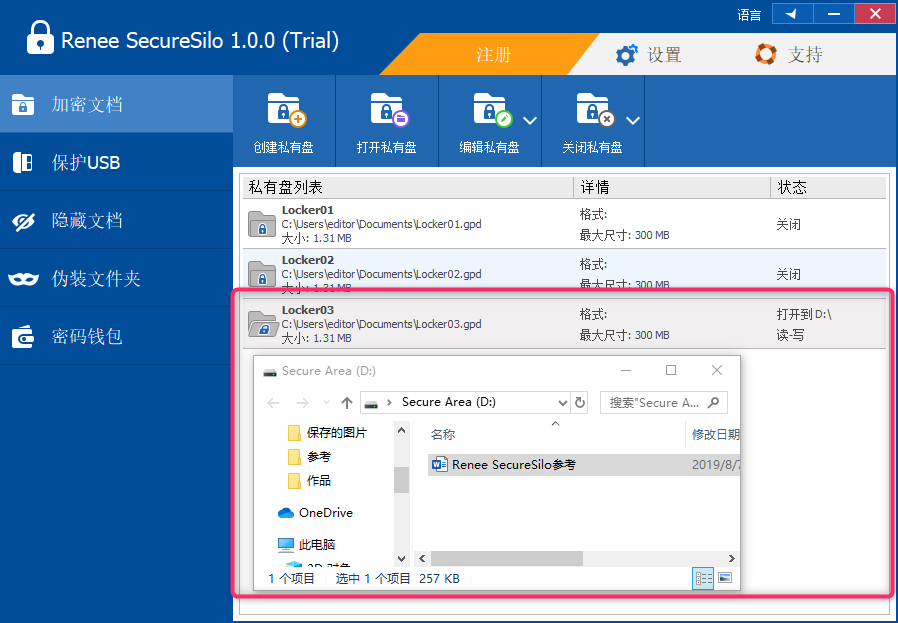Expand the 关闭私有盘 dropdown arrow
Viewport: 898px width, 623px height.
point(633,121)
